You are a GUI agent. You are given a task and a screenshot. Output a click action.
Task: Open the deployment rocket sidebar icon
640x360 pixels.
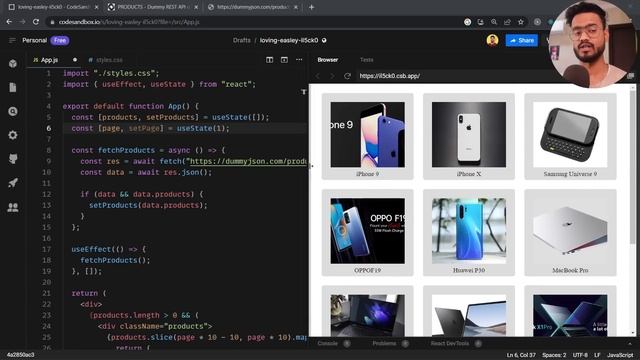13,183
